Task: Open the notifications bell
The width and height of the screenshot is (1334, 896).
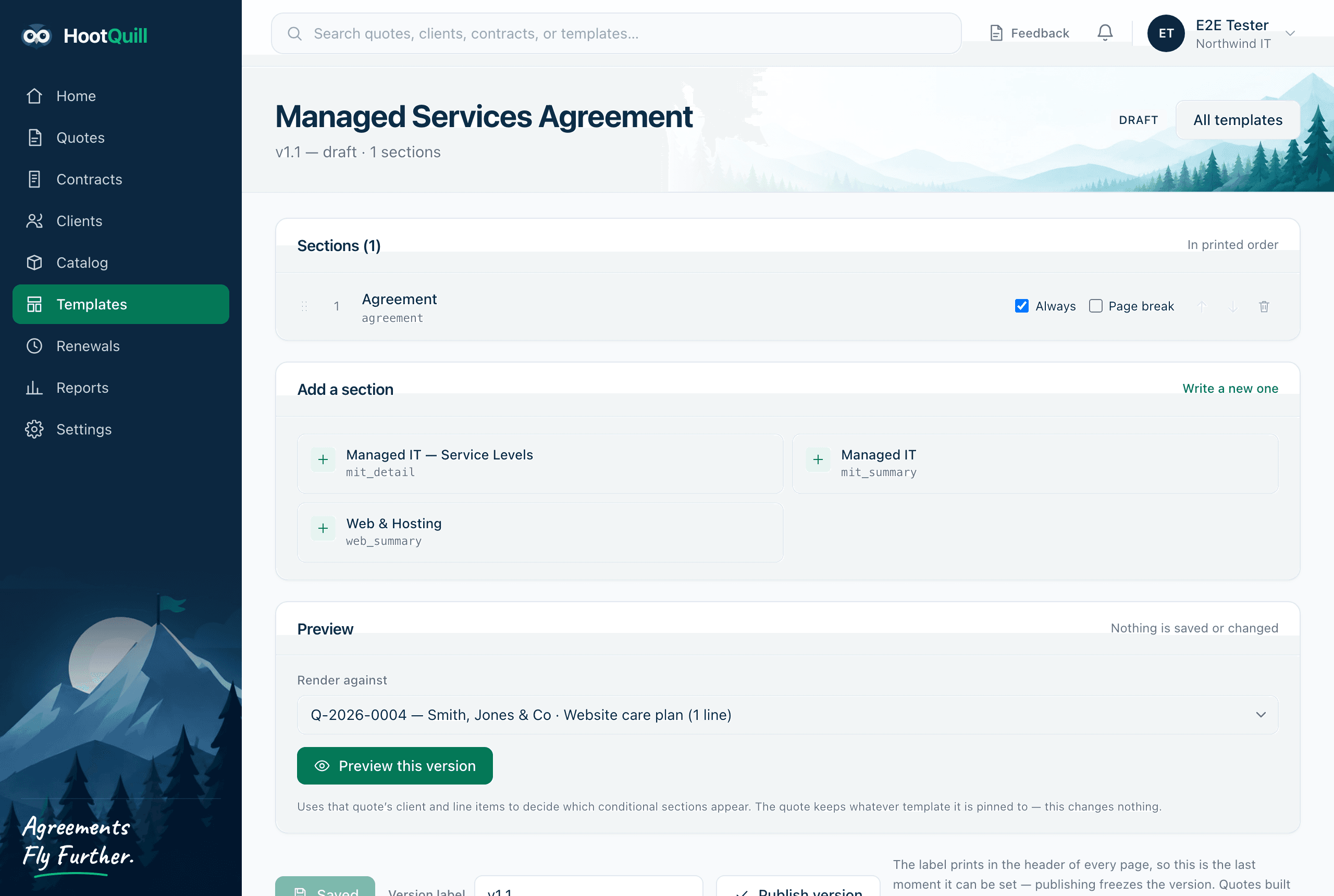Action: (x=1105, y=33)
